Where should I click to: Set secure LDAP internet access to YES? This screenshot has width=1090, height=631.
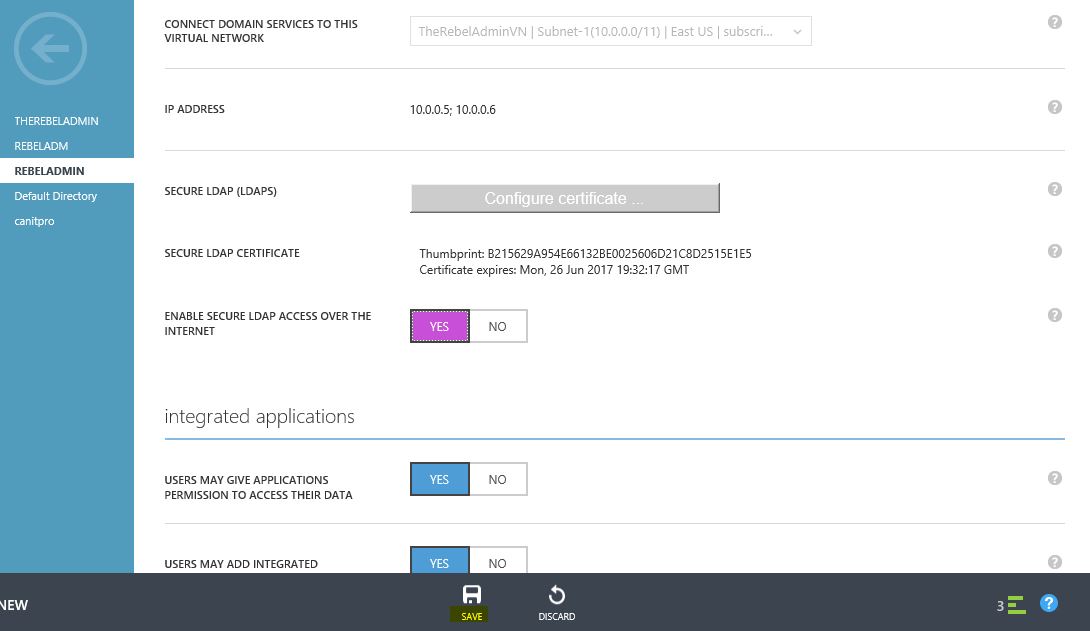pos(439,326)
